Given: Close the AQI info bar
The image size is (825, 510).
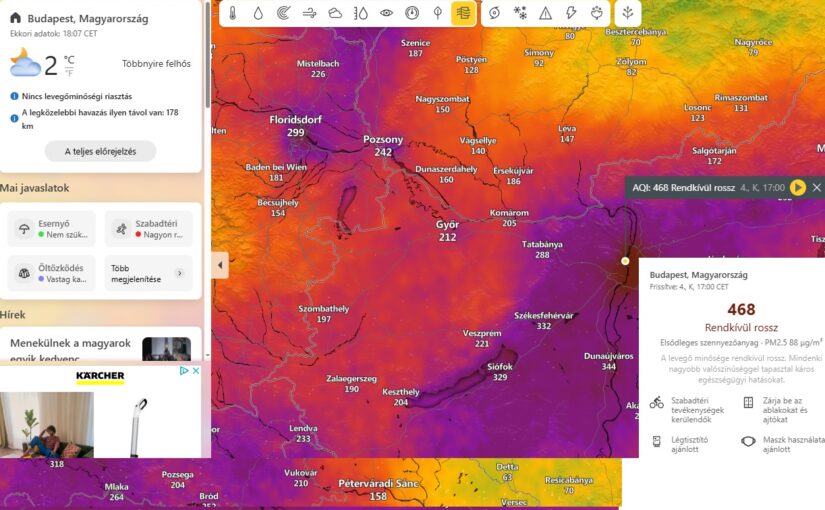Looking at the screenshot, I should pyautogui.click(x=816, y=187).
